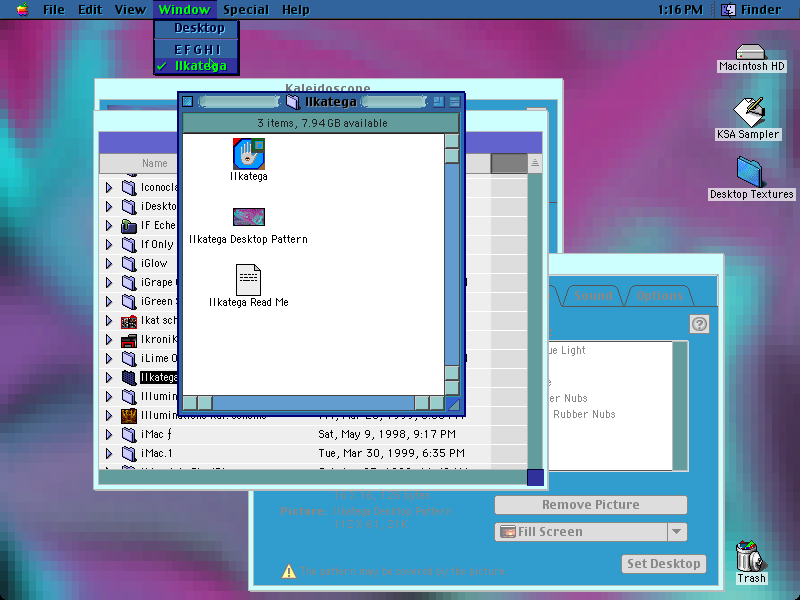
Task: Select the IF Eche row icon in the list
Action: (x=129, y=226)
